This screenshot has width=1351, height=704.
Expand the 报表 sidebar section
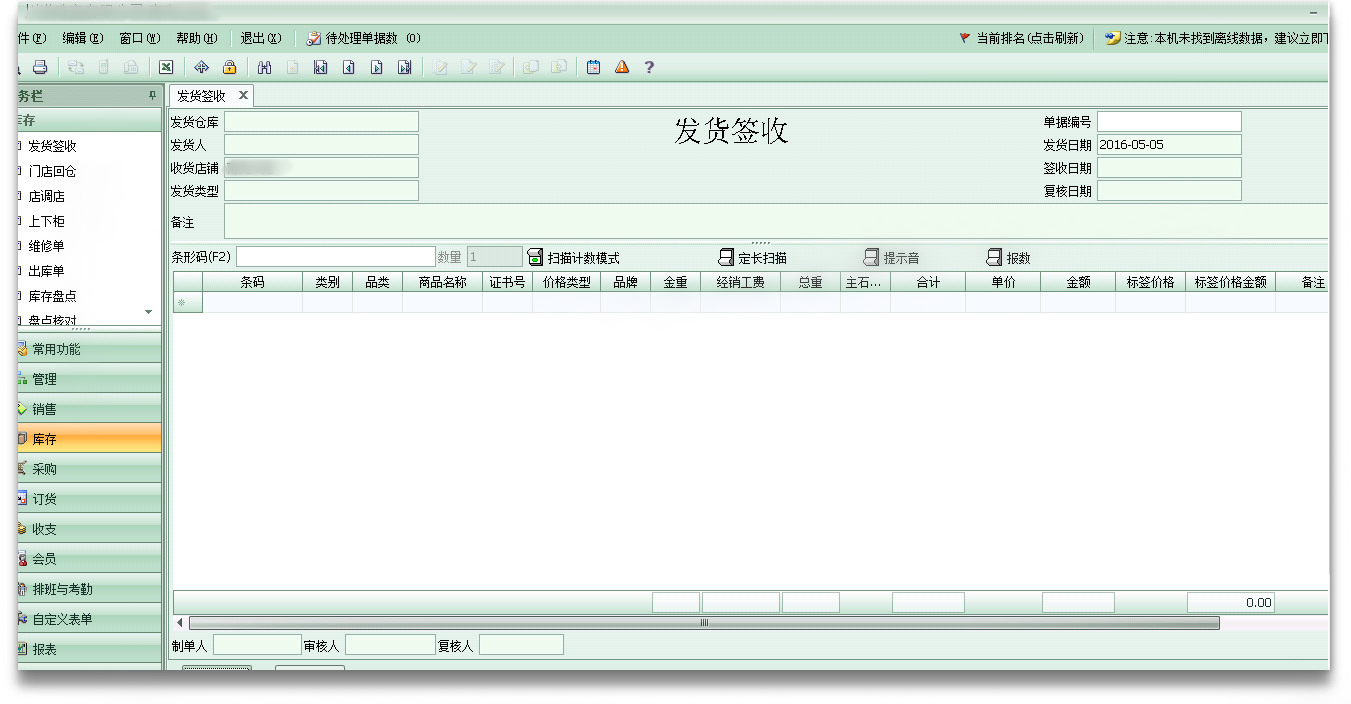click(x=89, y=649)
